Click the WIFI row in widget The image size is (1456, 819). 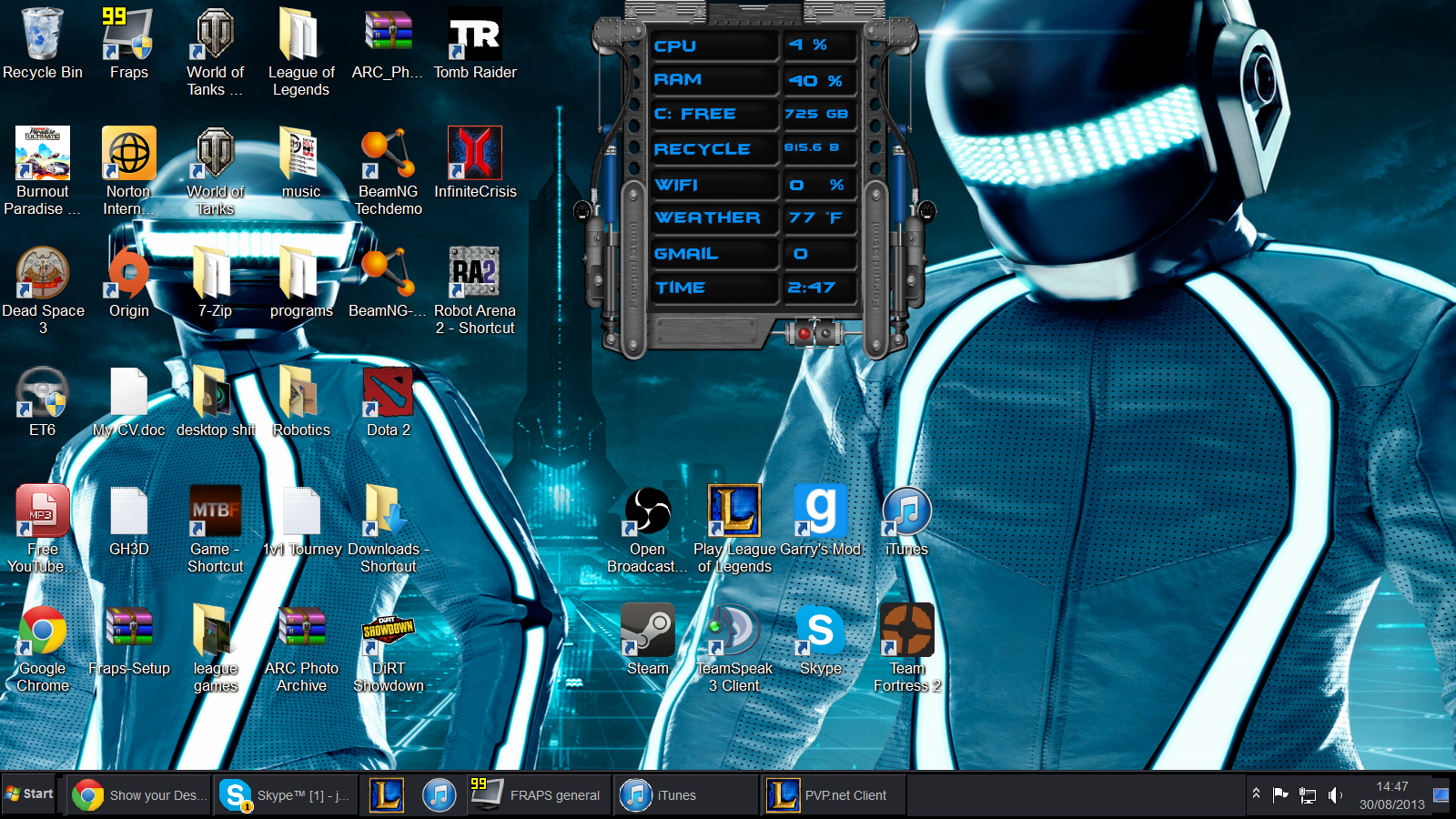pyautogui.click(x=754, y=185)
